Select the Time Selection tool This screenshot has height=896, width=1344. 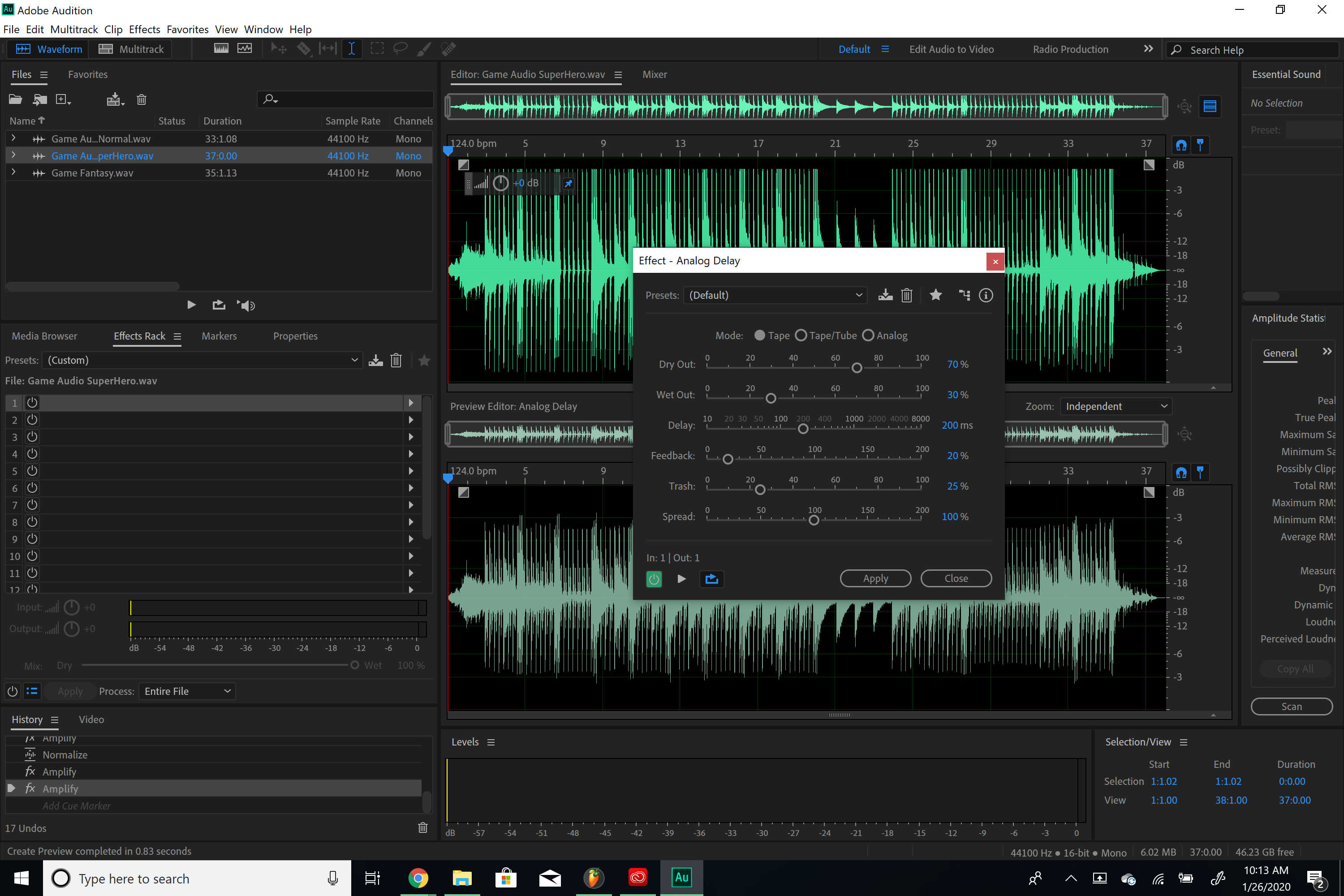pos(351,48)
